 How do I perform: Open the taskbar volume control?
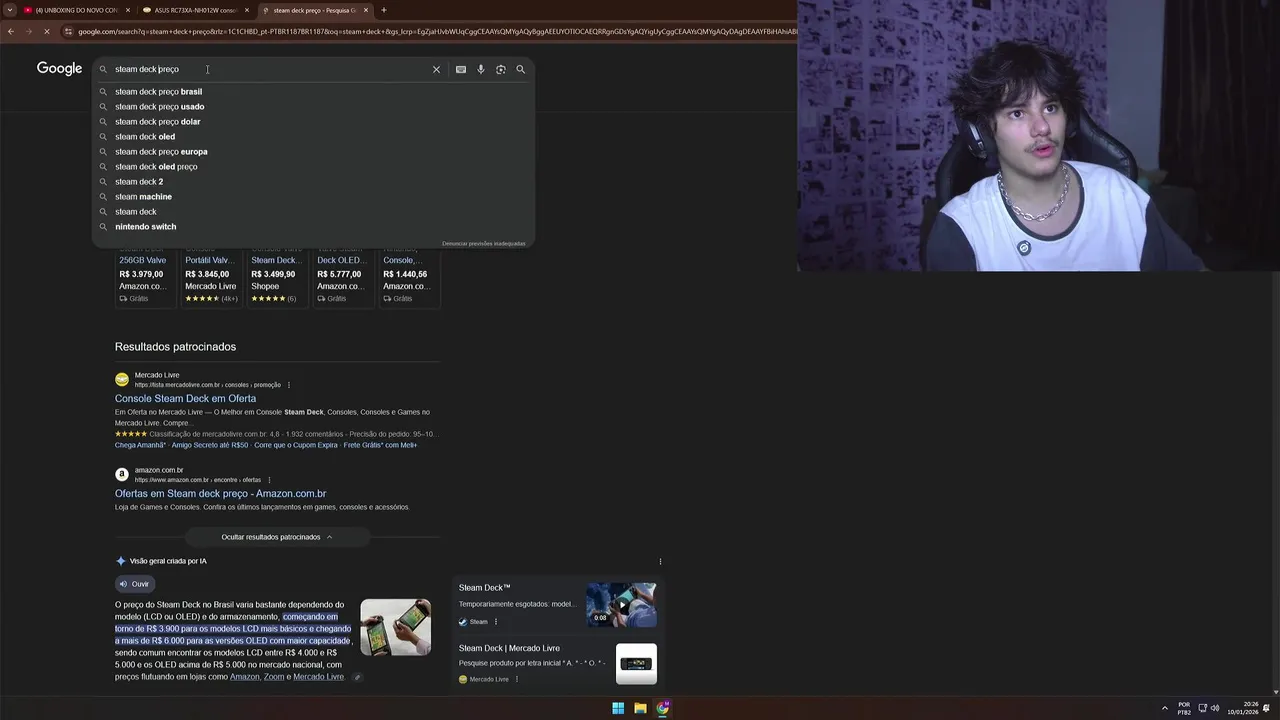pos(1215,708)
